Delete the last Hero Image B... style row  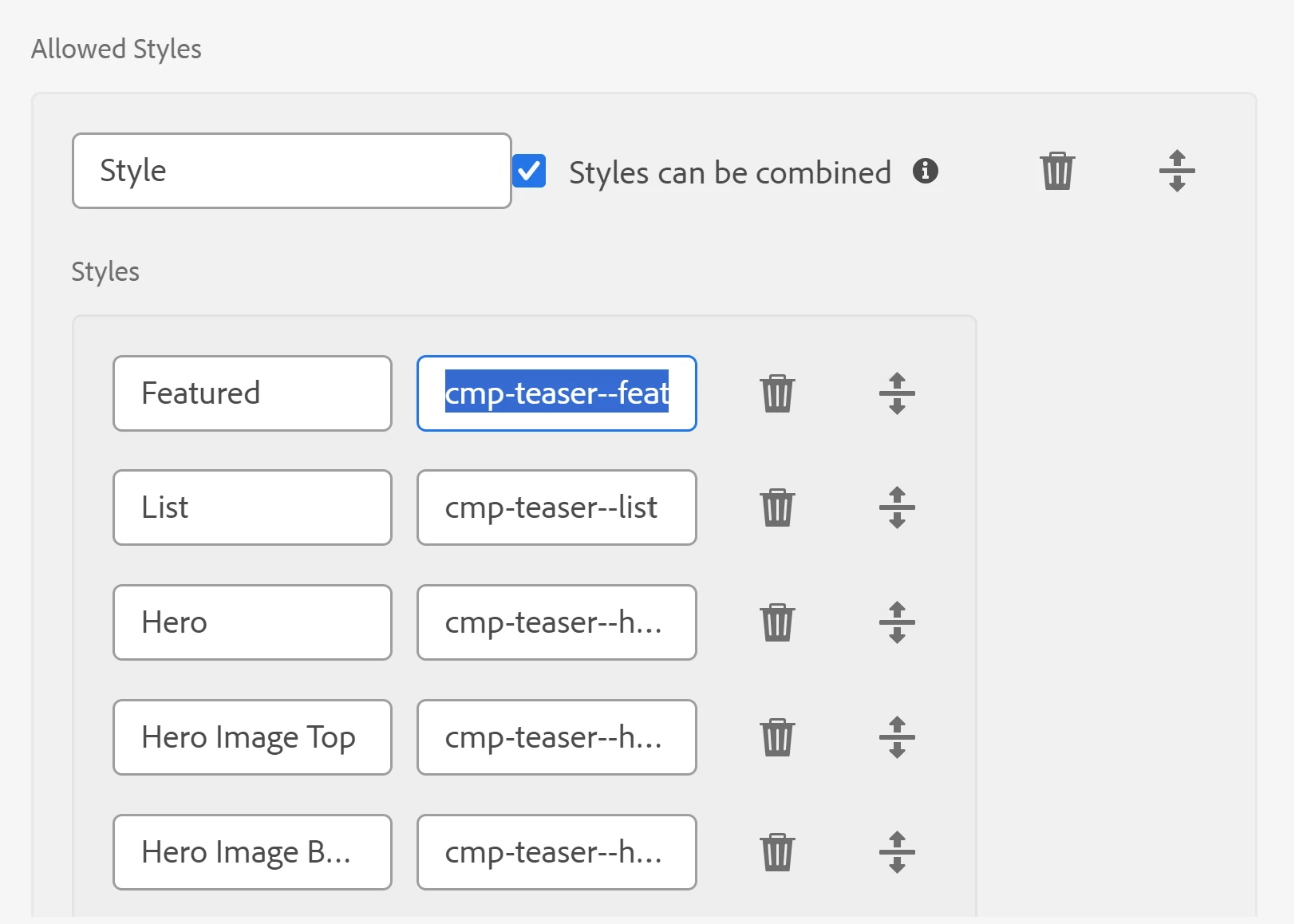tap(777, 852)
